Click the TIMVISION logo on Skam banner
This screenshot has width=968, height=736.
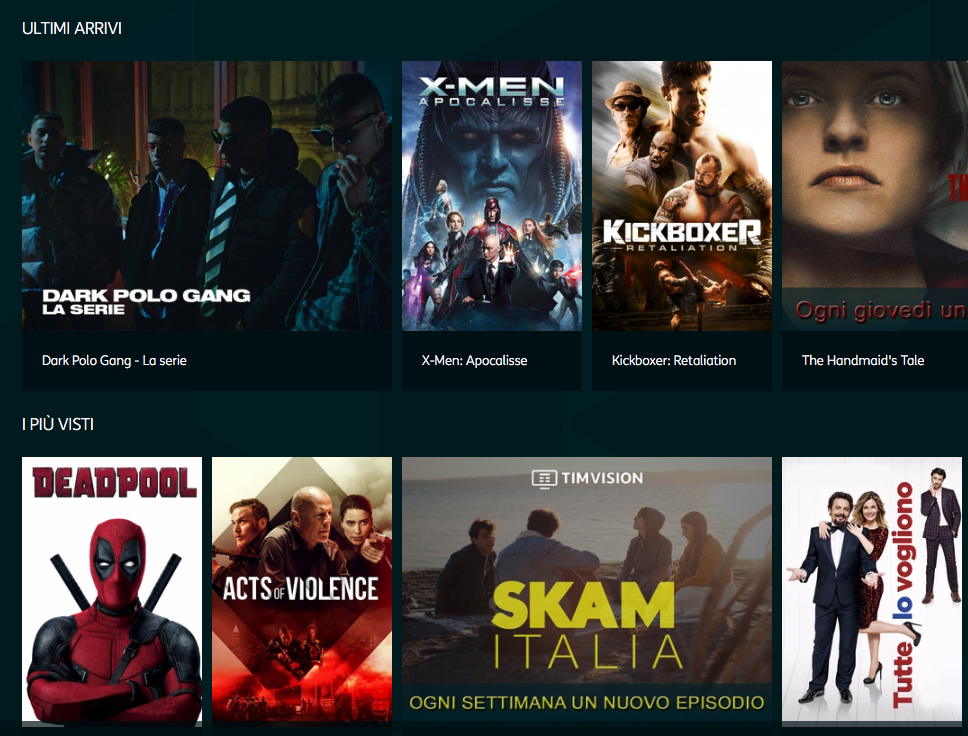pos(587,479)
